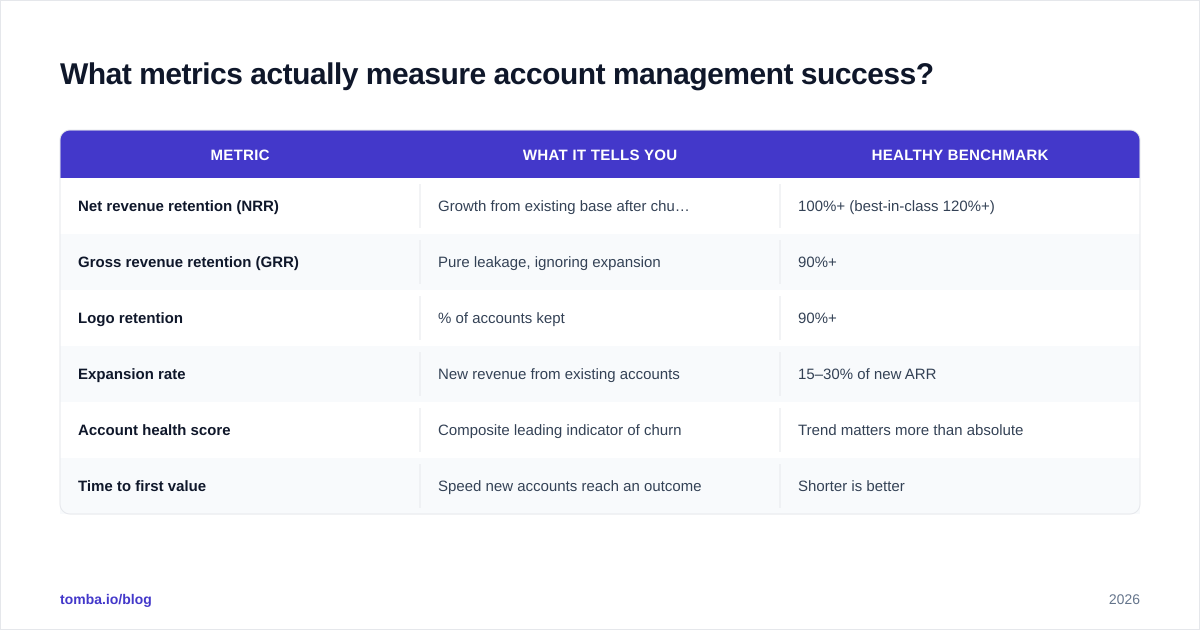
Task: Click the '15–30% of new ARR' benchmark
Action: click(x=960, y=374)
